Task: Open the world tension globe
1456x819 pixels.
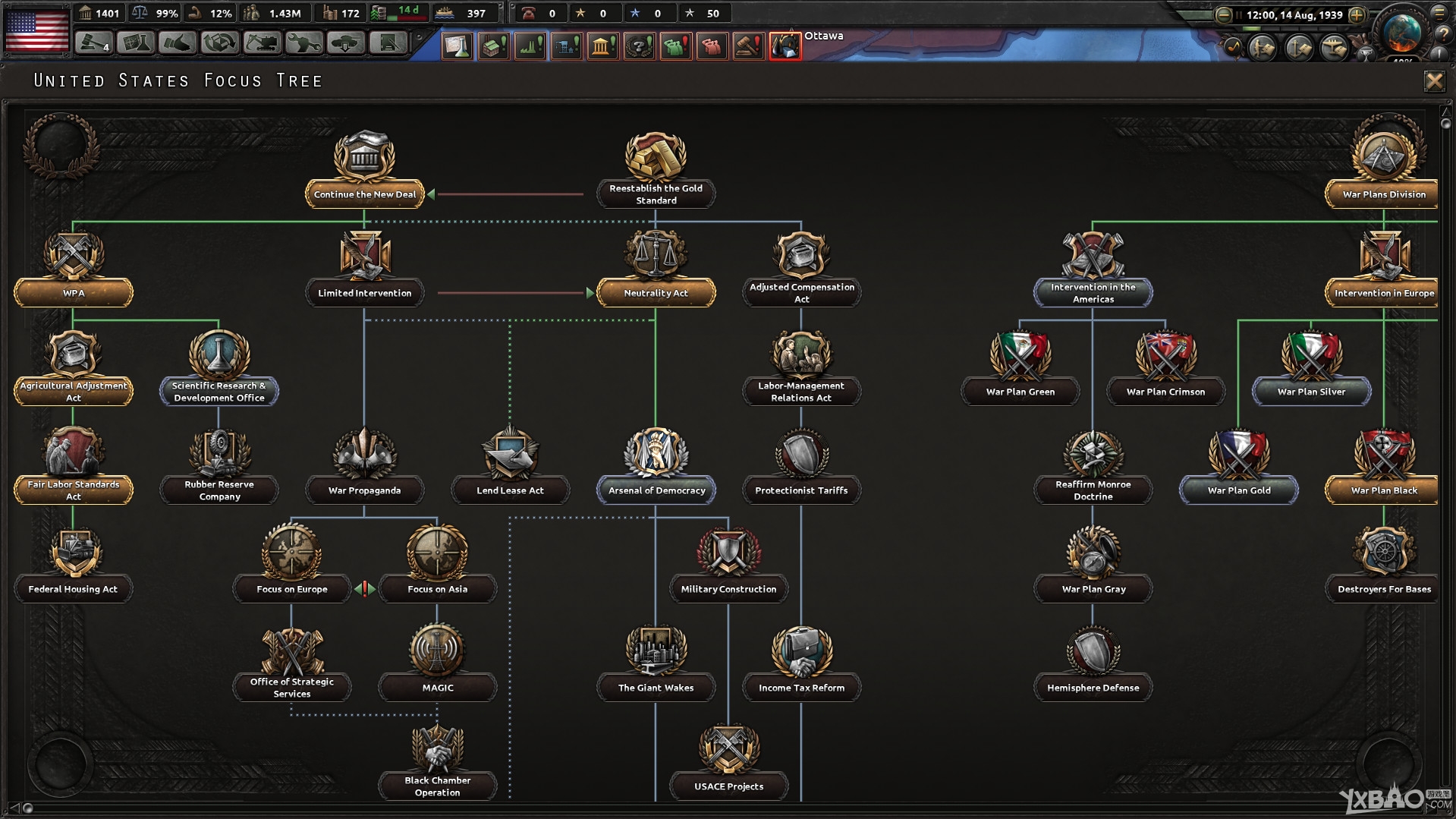Action: click(1401, 32)
